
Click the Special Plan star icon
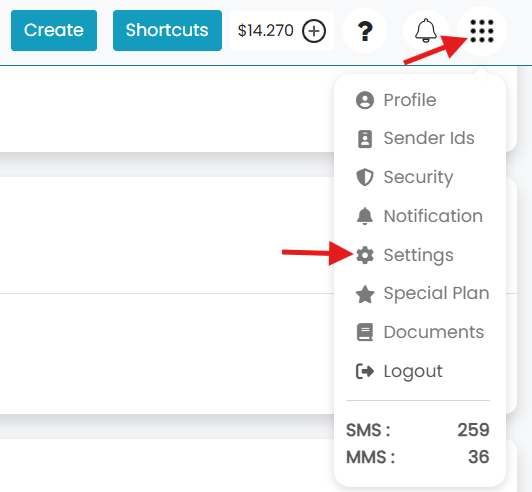pos(365,294)
